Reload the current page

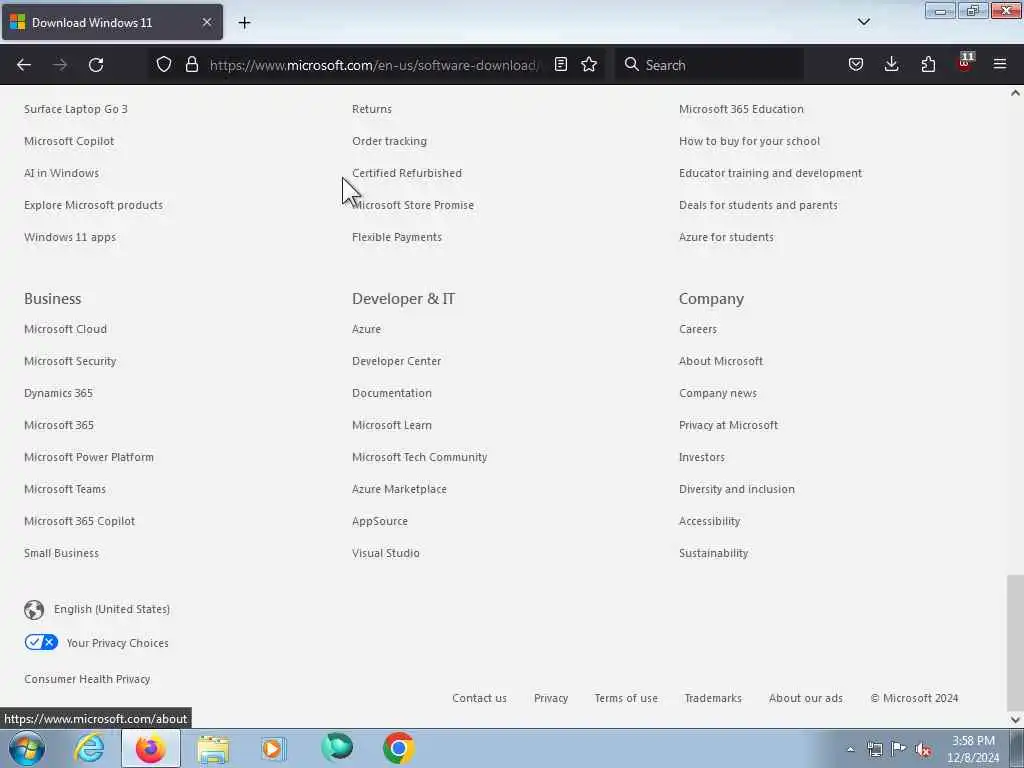pos(96,65)
